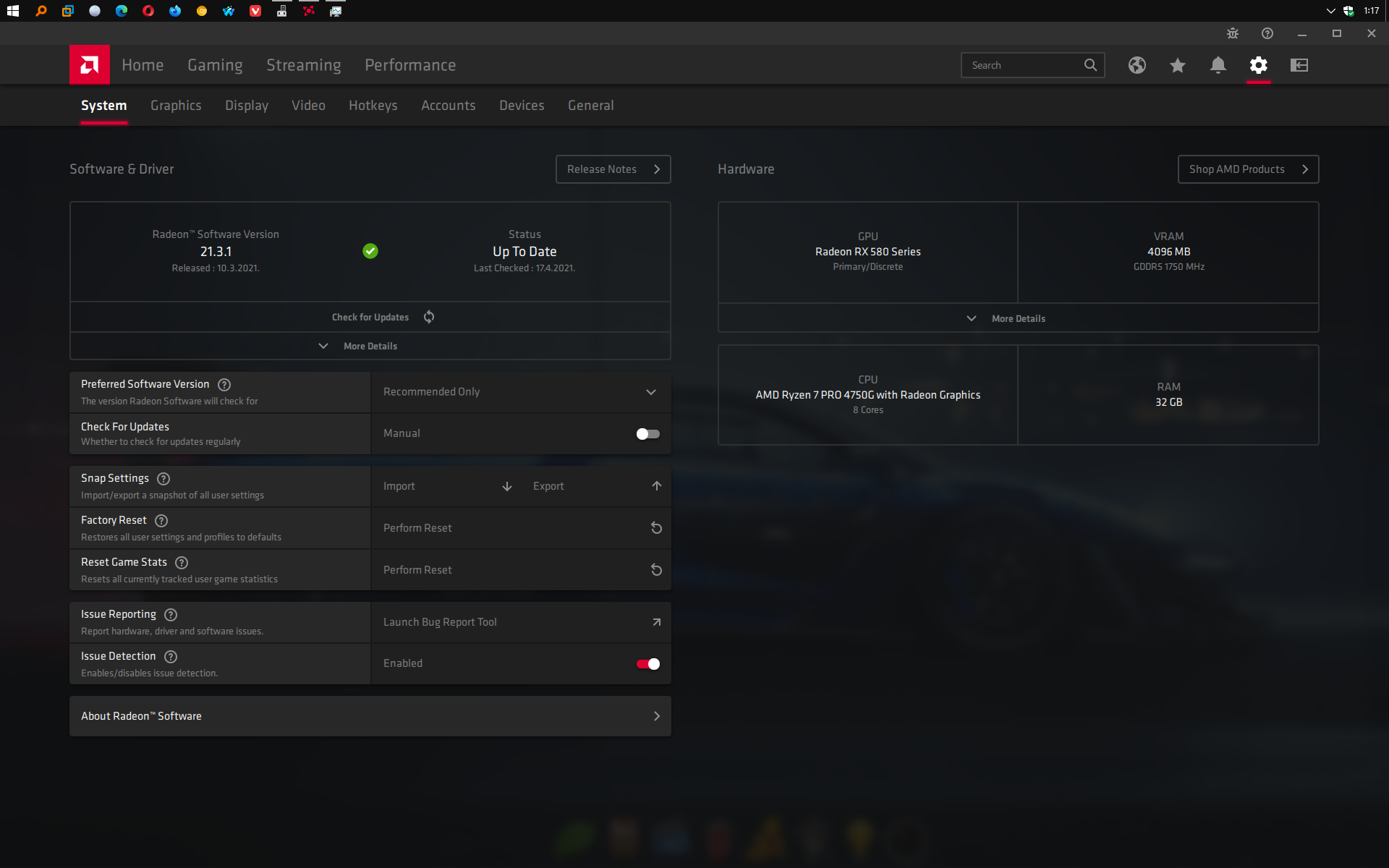Switch to the Graphics tab
1389x868 pixels.
[176, 106]
